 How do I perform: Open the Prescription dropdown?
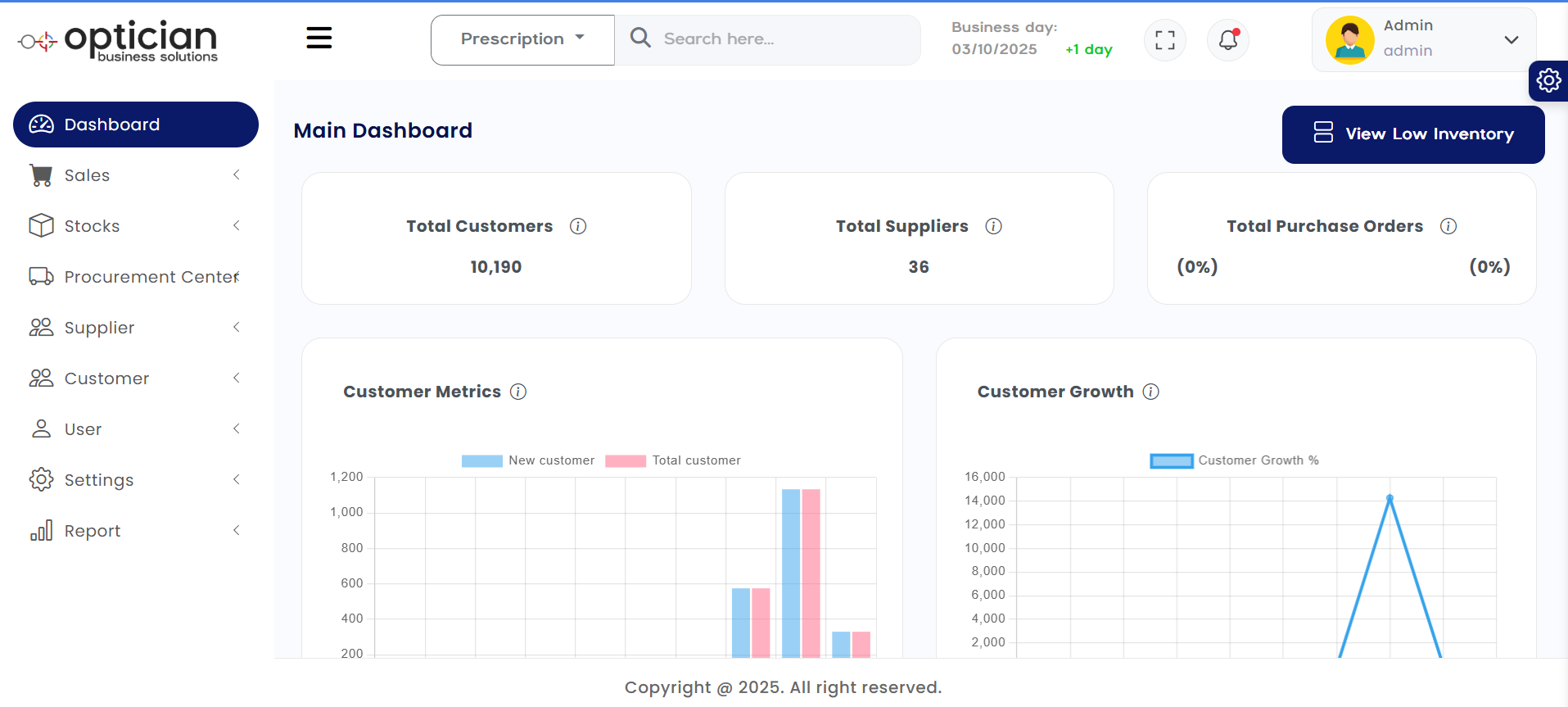pos(522,39)
